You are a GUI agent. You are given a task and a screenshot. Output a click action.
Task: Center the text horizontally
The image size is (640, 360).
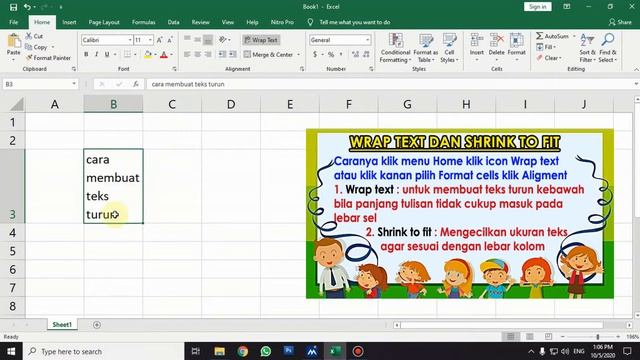click(x=198, y=54)
